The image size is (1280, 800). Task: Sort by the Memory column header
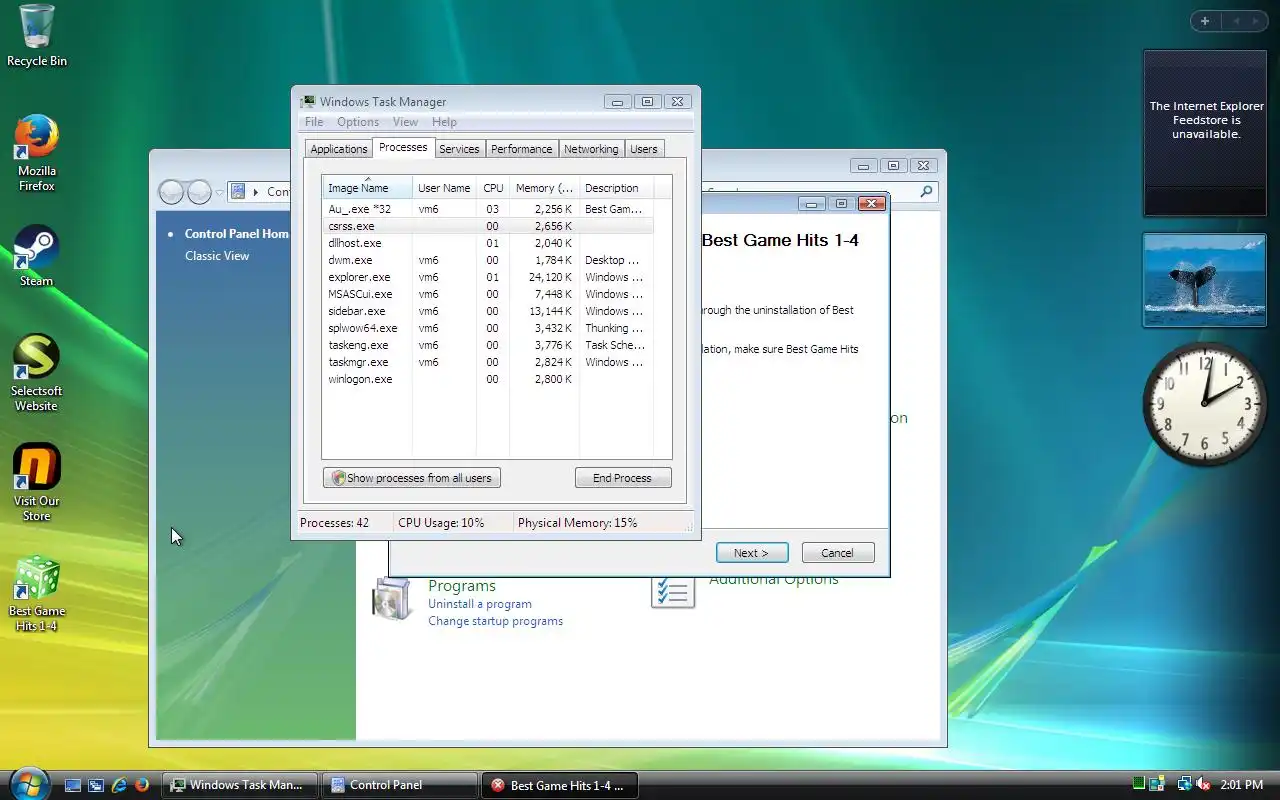pyautogui.click(x=544, y=188)
